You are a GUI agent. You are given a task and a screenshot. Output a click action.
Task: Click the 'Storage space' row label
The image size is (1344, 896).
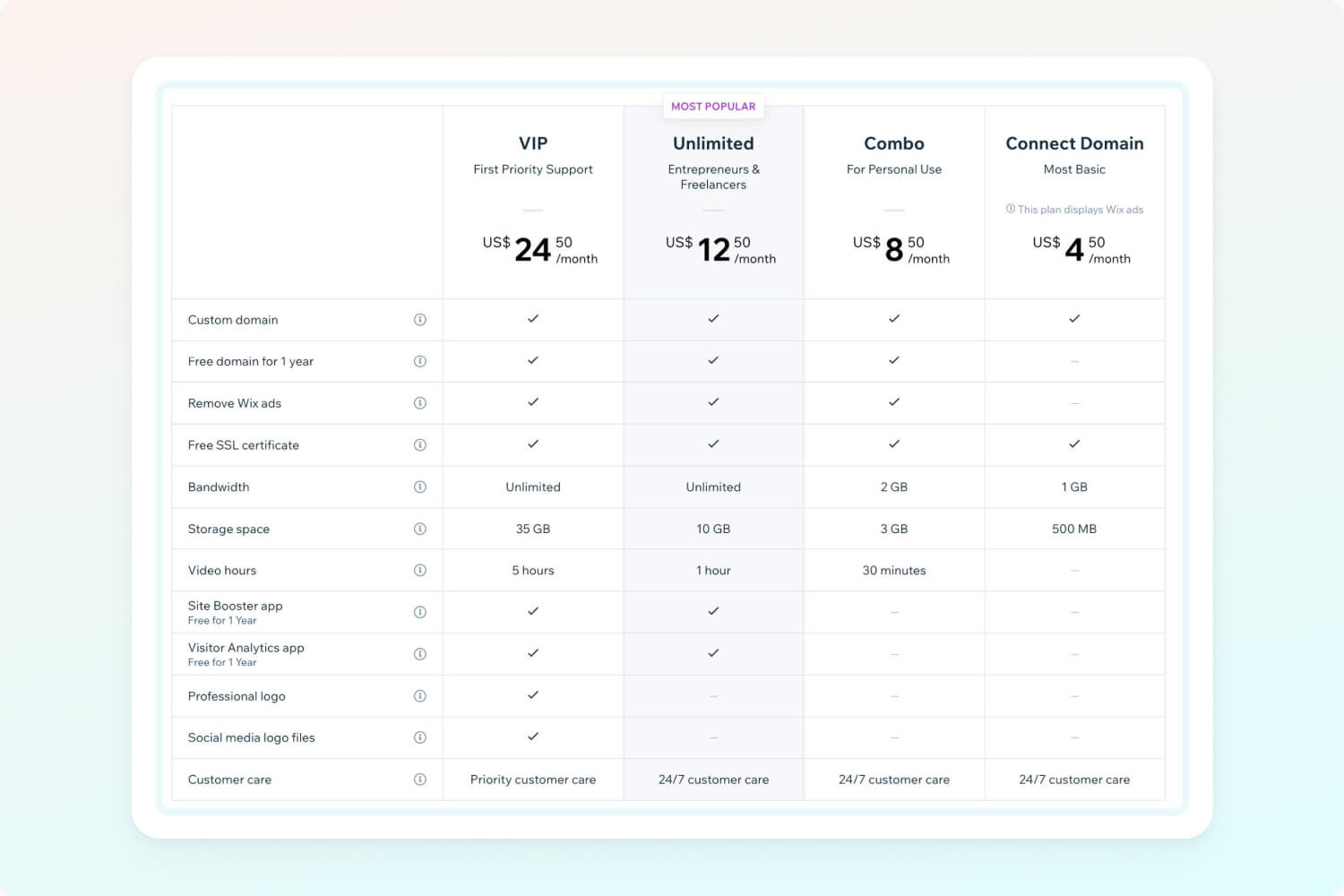[228, 530]
